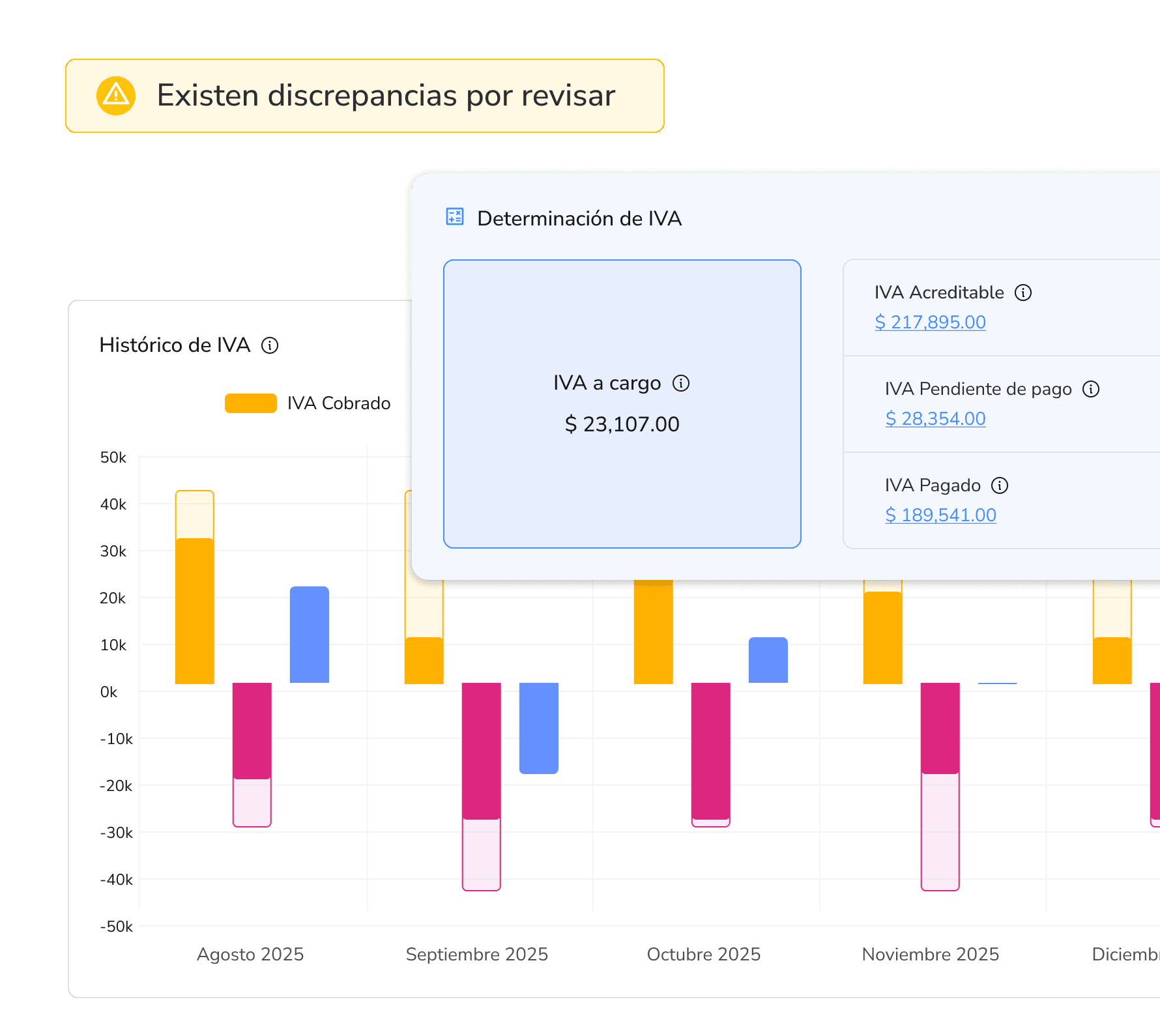
Task: Open the $ 217,895.00 IVA Acreditable link
Action: pos(930,322)
